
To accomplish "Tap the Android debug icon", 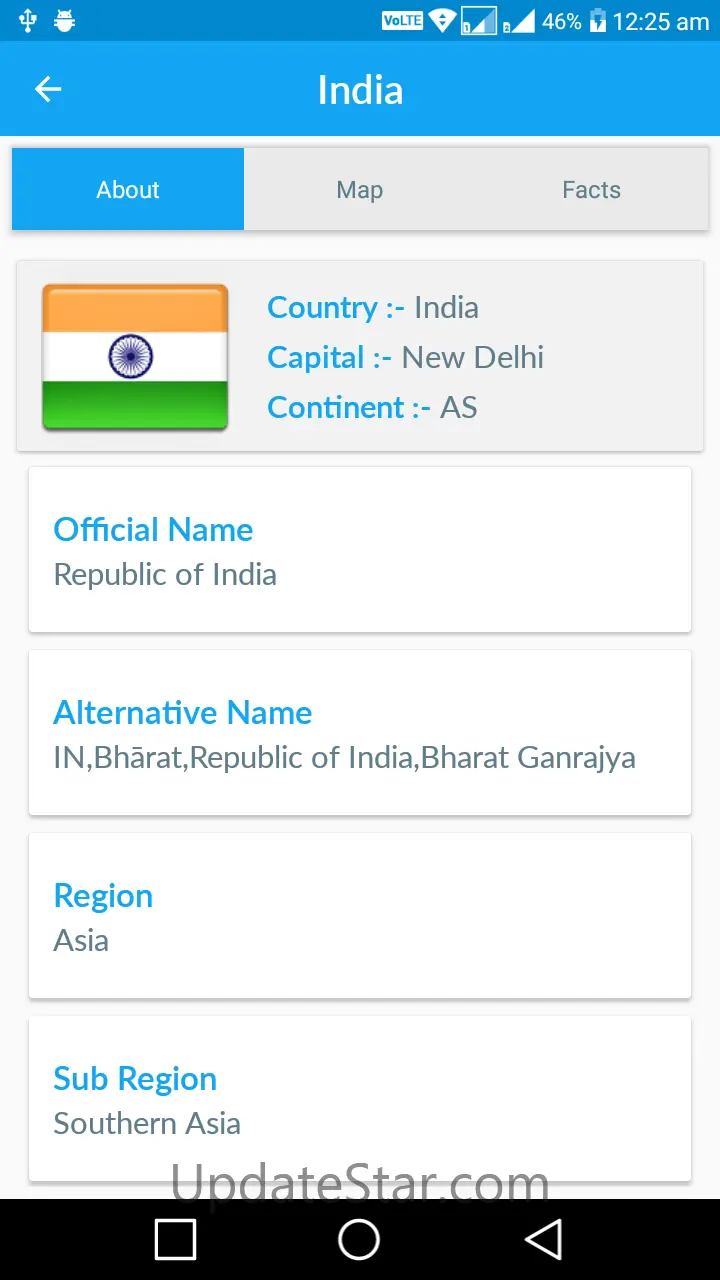I will [x=65, y=21].
